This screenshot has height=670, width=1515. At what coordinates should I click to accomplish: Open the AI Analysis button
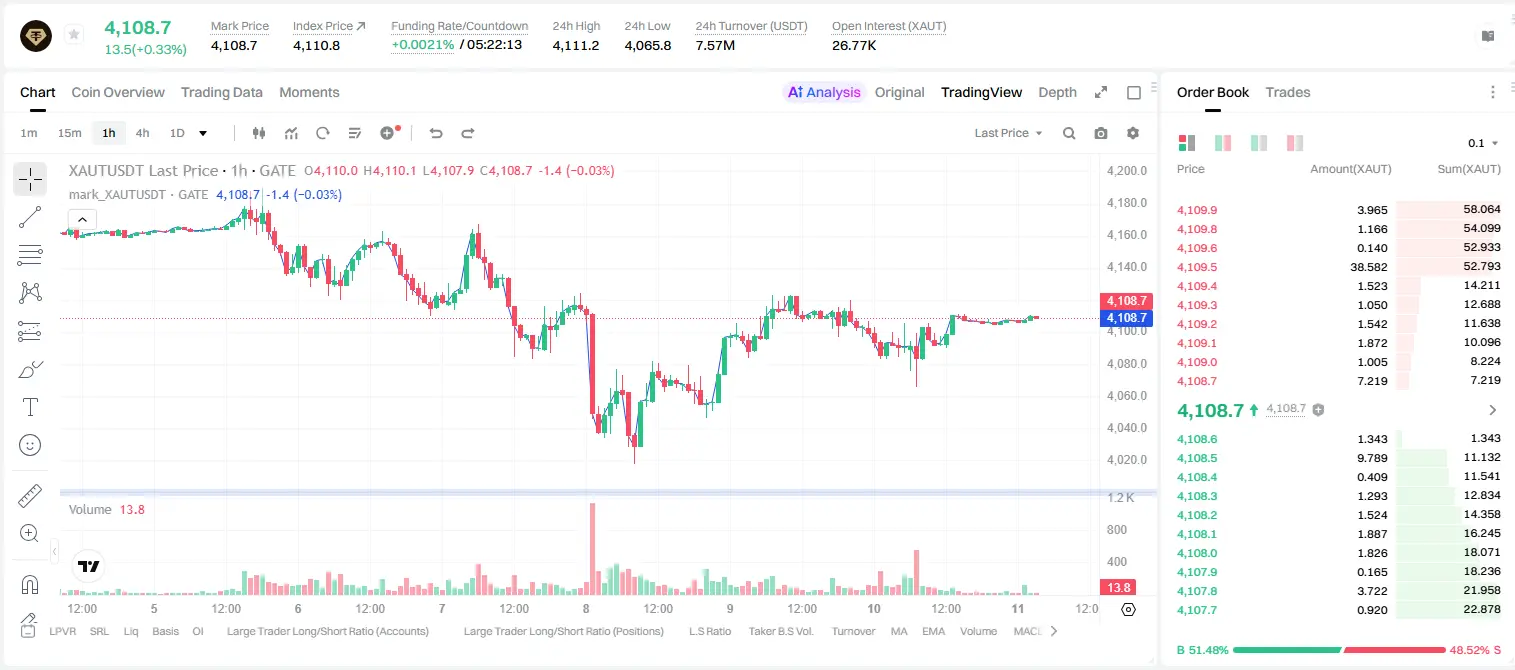823,92
